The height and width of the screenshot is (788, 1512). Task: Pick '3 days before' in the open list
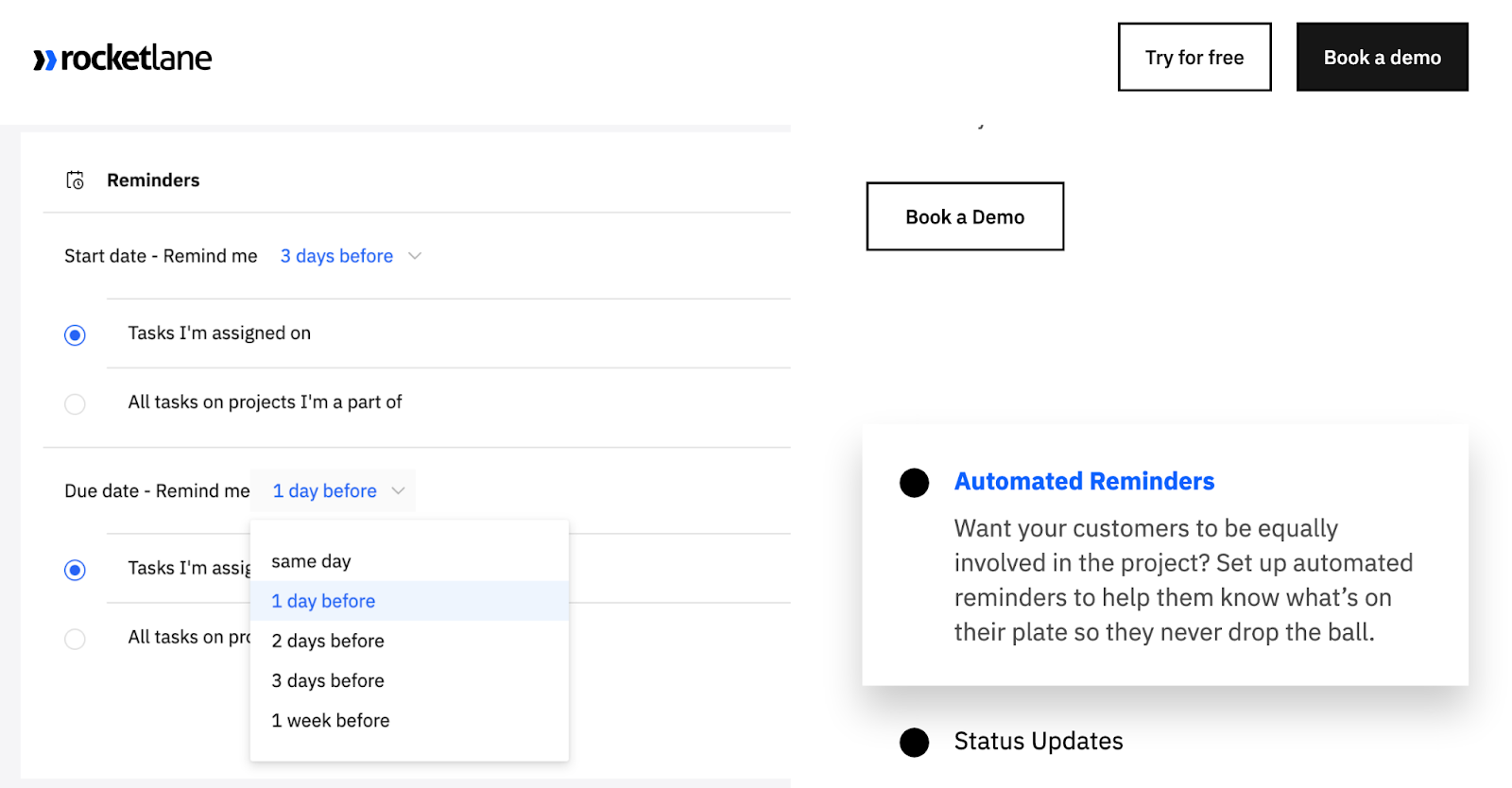coord(328,680)
